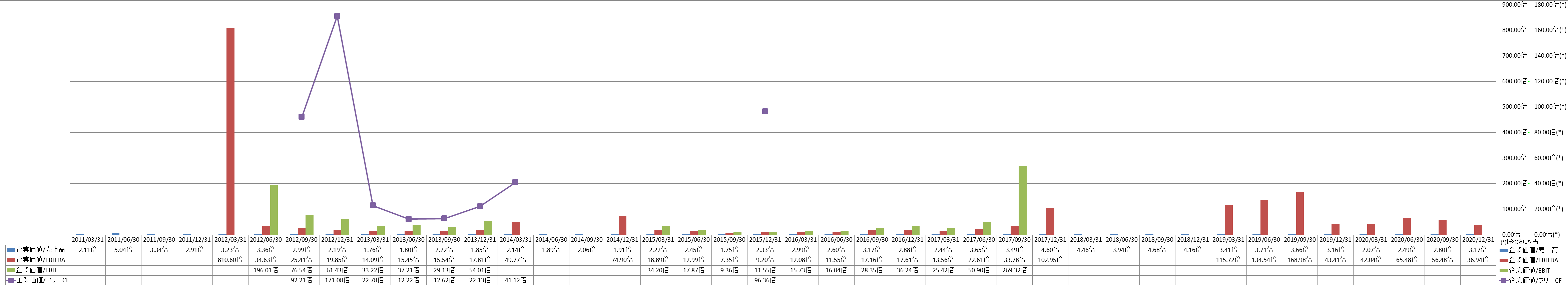This screenshot has width=1568, height=286.
Task: Click the 49.77倍 EBITDA cell
Action: click(516, 260)
